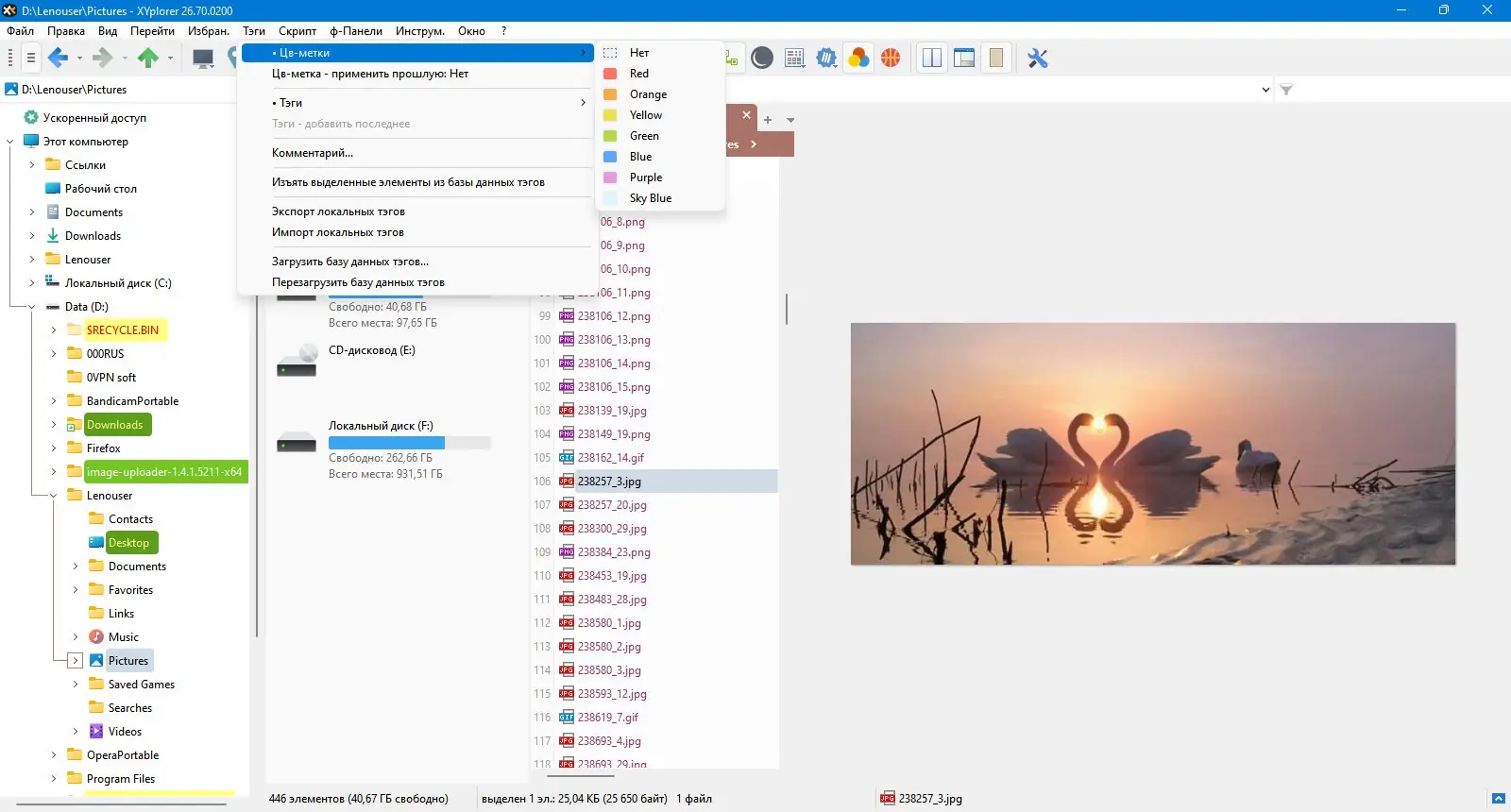Image resolution: width=1511 pixels, height=812 pixels.
Task: Open the Правка menu
Action: point(66,31)
